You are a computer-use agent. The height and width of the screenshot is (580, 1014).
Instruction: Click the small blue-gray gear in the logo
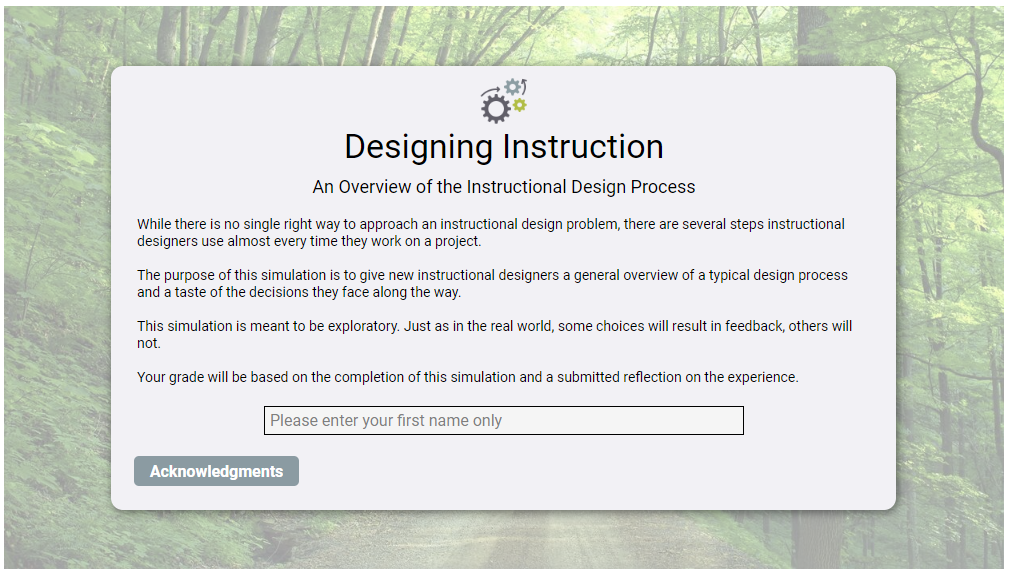click(512, 88)
